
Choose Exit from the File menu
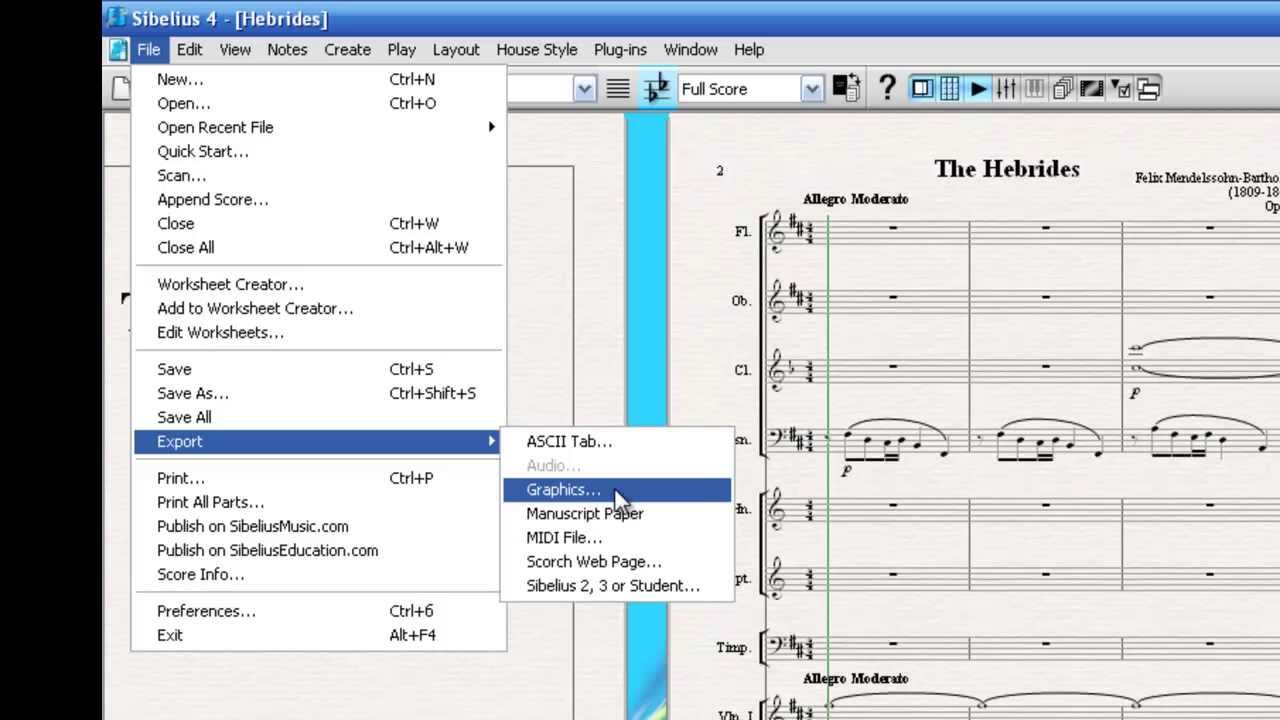319,635
